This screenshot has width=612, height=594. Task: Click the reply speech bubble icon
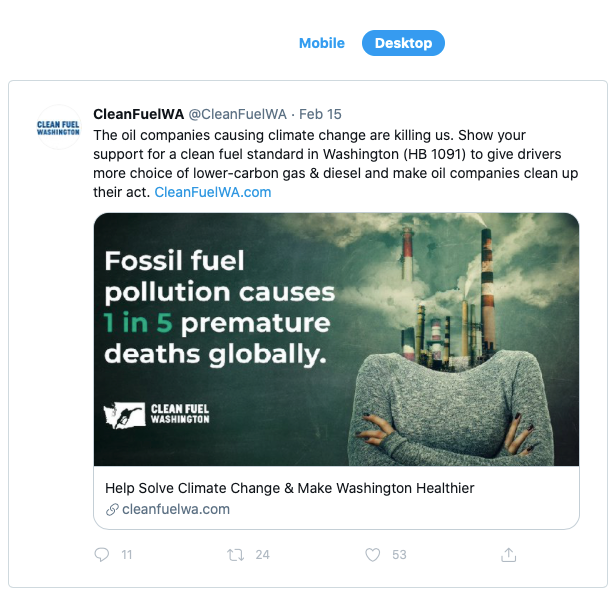pos(101,554)
